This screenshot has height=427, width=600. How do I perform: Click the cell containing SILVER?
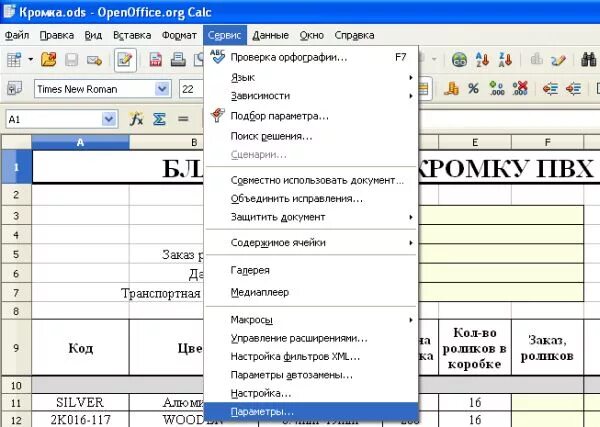(80, 402)
